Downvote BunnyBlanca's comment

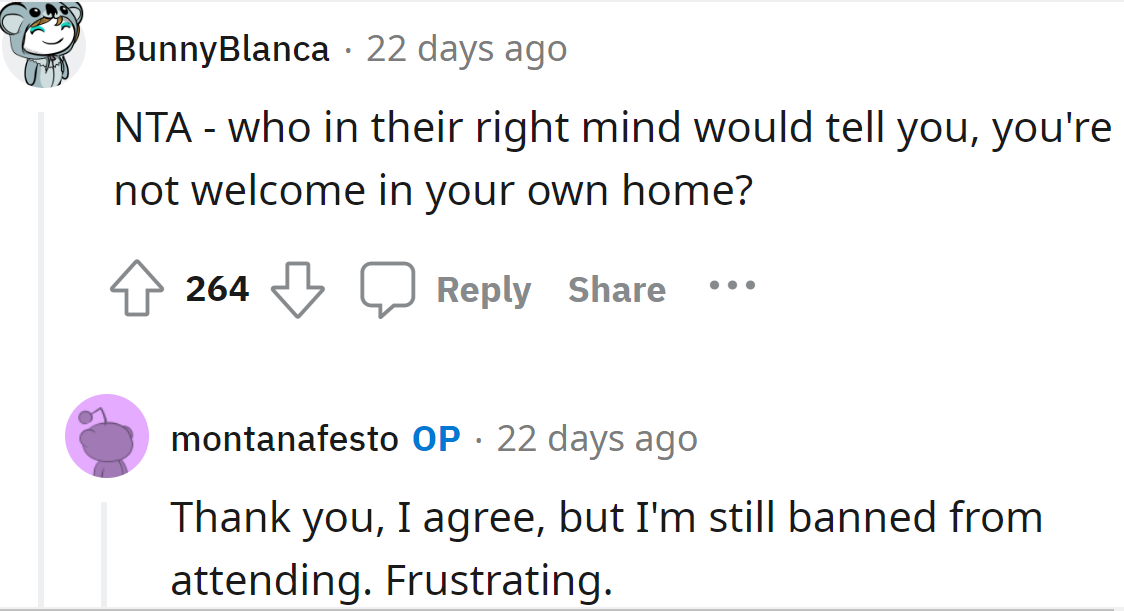coord(299,290)
